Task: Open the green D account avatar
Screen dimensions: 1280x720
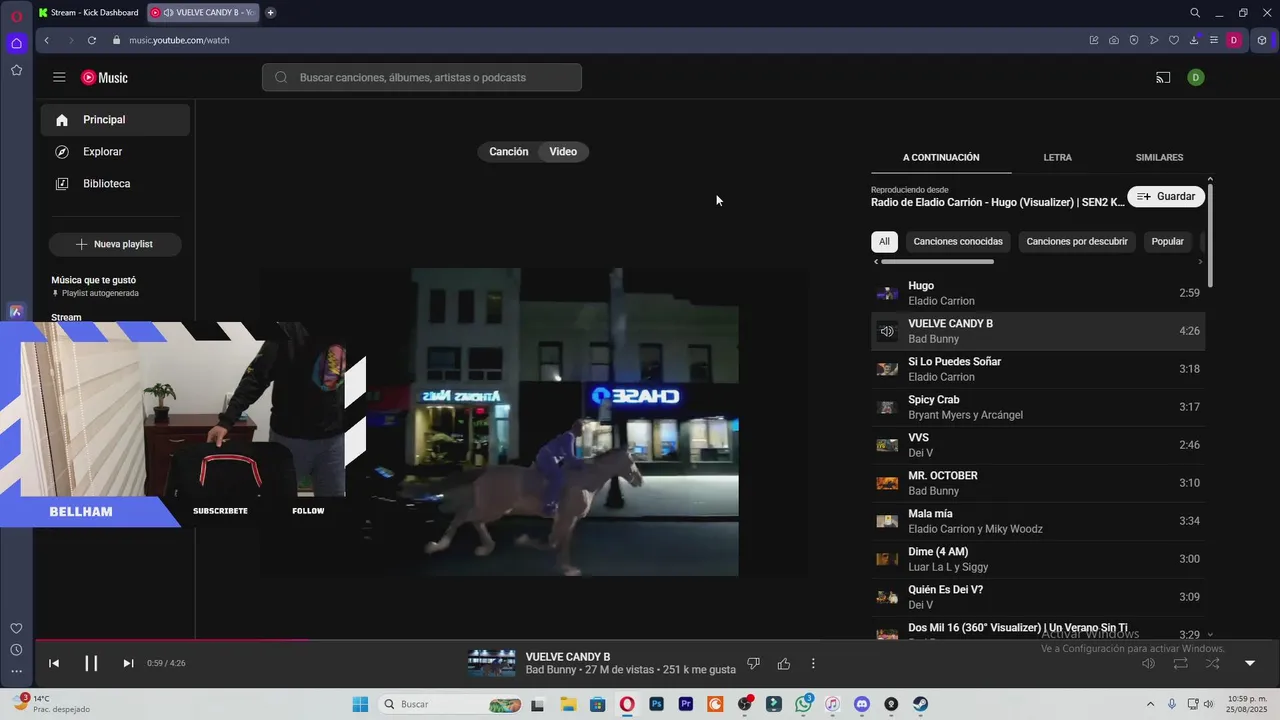Action: (1195, 77)
